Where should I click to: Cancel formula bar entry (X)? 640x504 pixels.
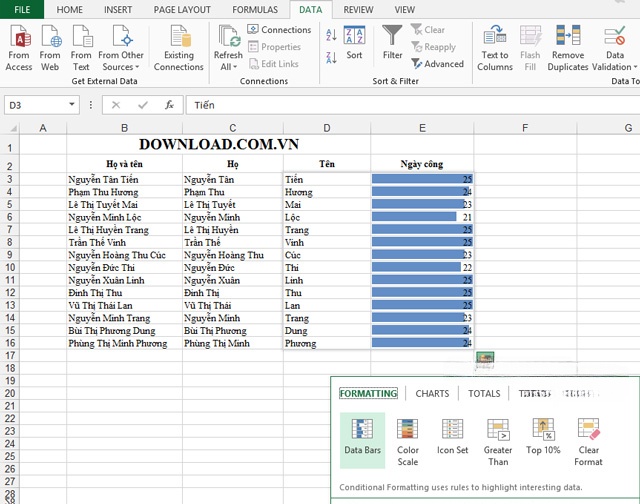116,105
